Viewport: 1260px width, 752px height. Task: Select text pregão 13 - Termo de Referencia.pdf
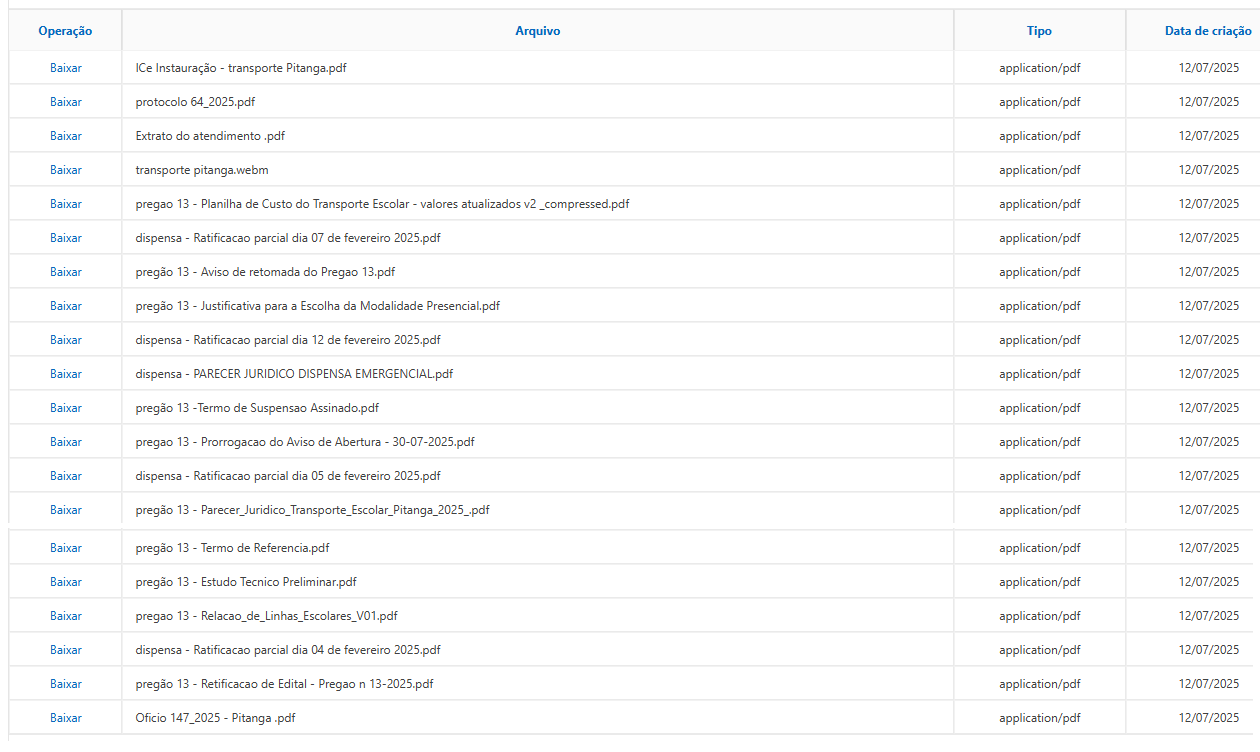pos(233,548)
